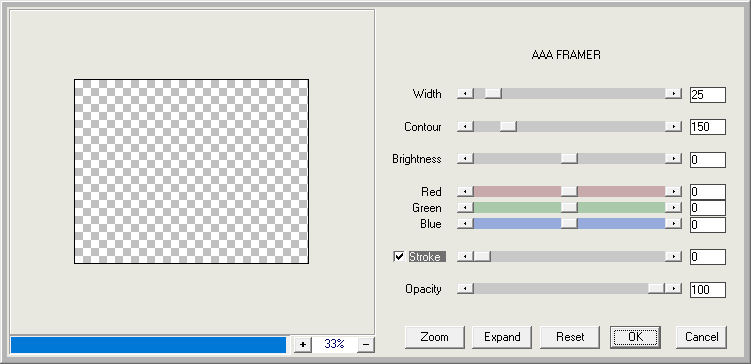
Task: Click the Red value input field
Action: (708, 192)
